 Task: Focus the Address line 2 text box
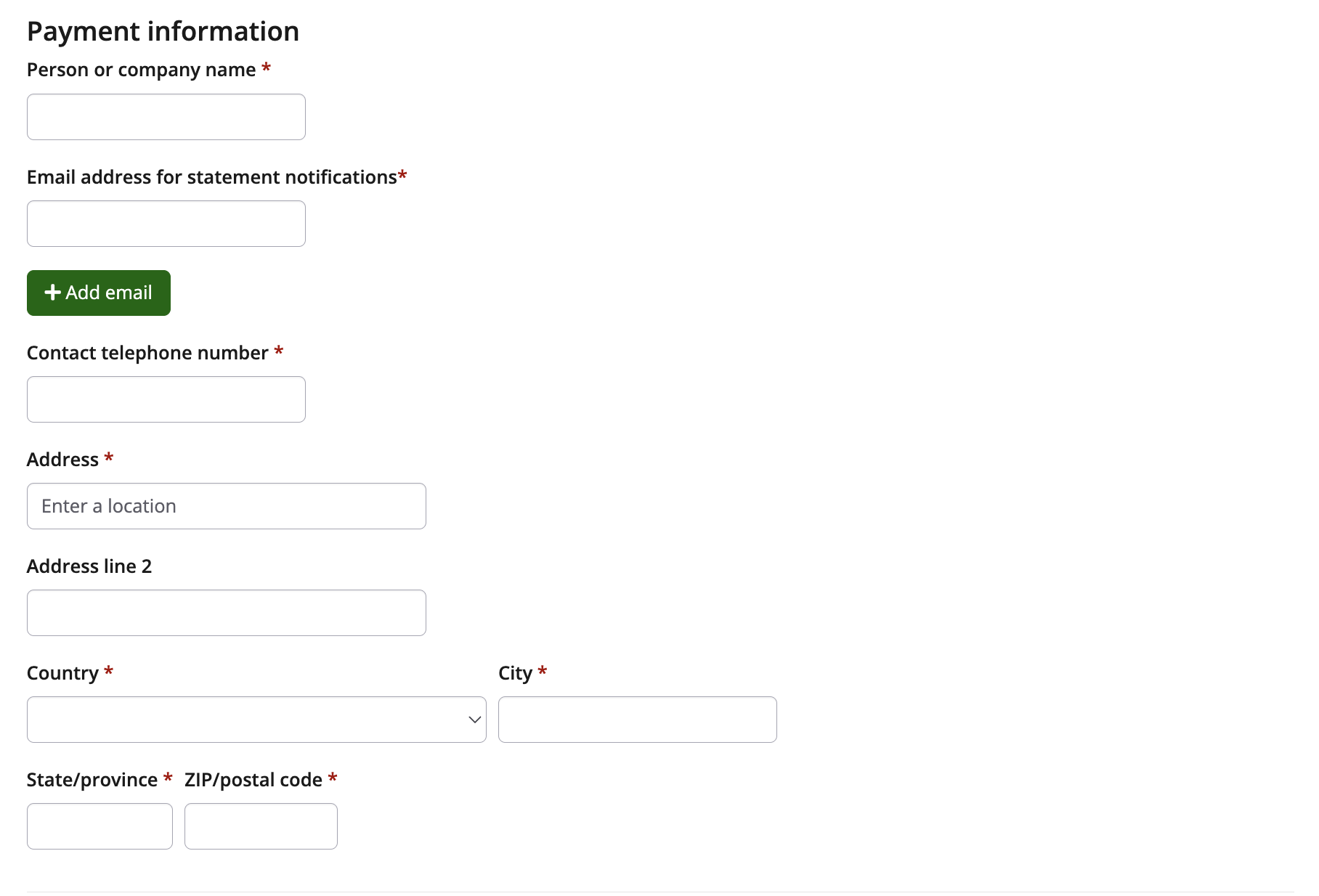226,613
